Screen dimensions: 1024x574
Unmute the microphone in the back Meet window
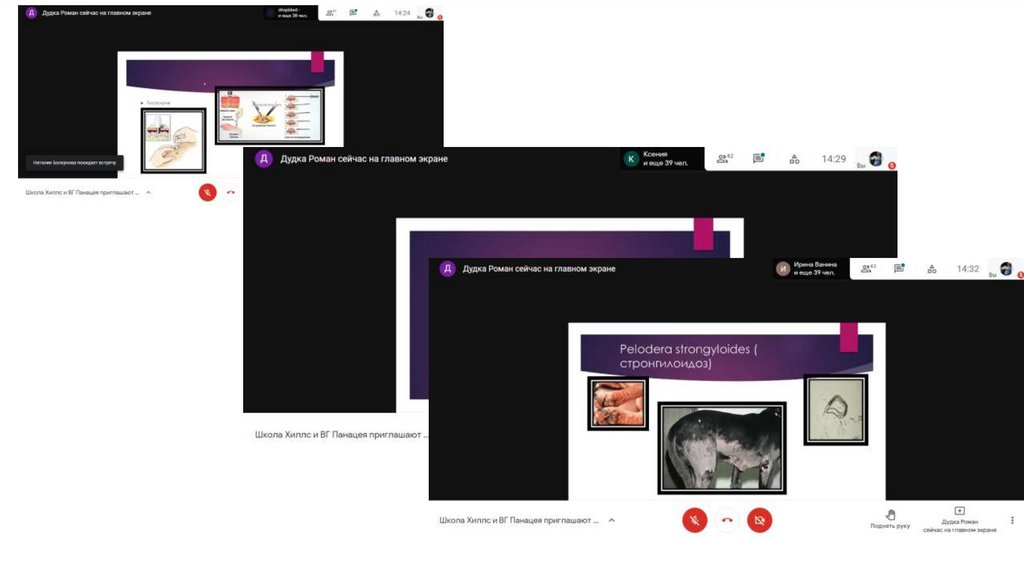tap(208, 193)
